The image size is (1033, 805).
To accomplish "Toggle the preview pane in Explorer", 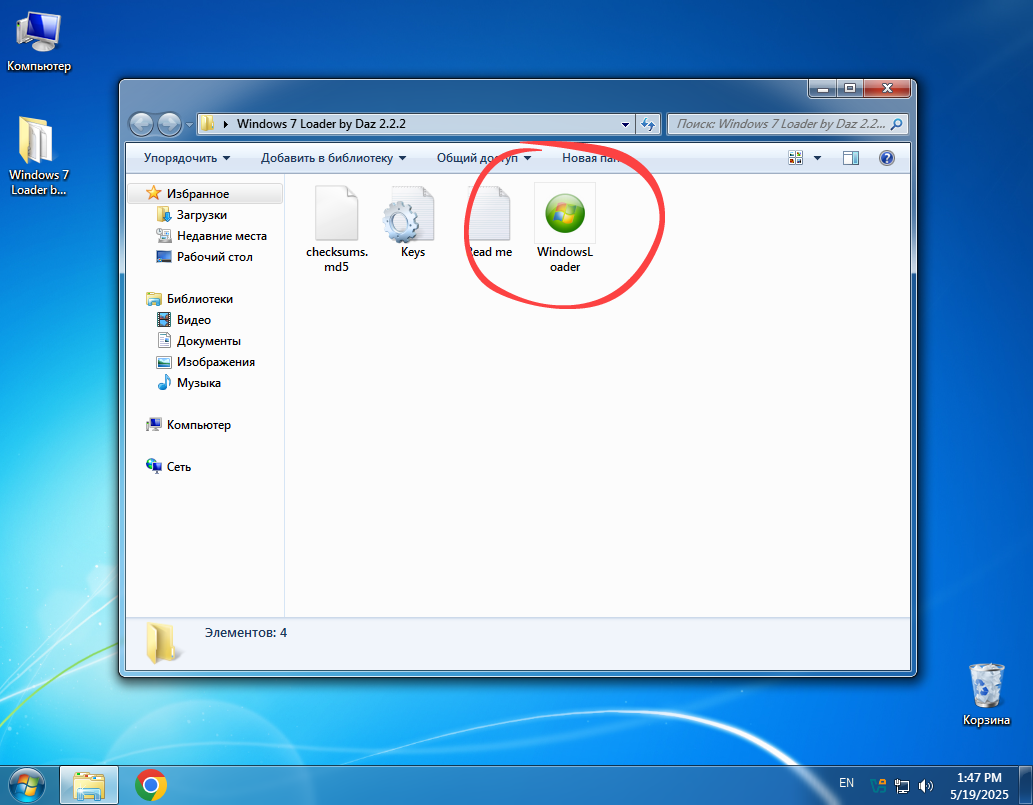I will click(x=851, y=157).
